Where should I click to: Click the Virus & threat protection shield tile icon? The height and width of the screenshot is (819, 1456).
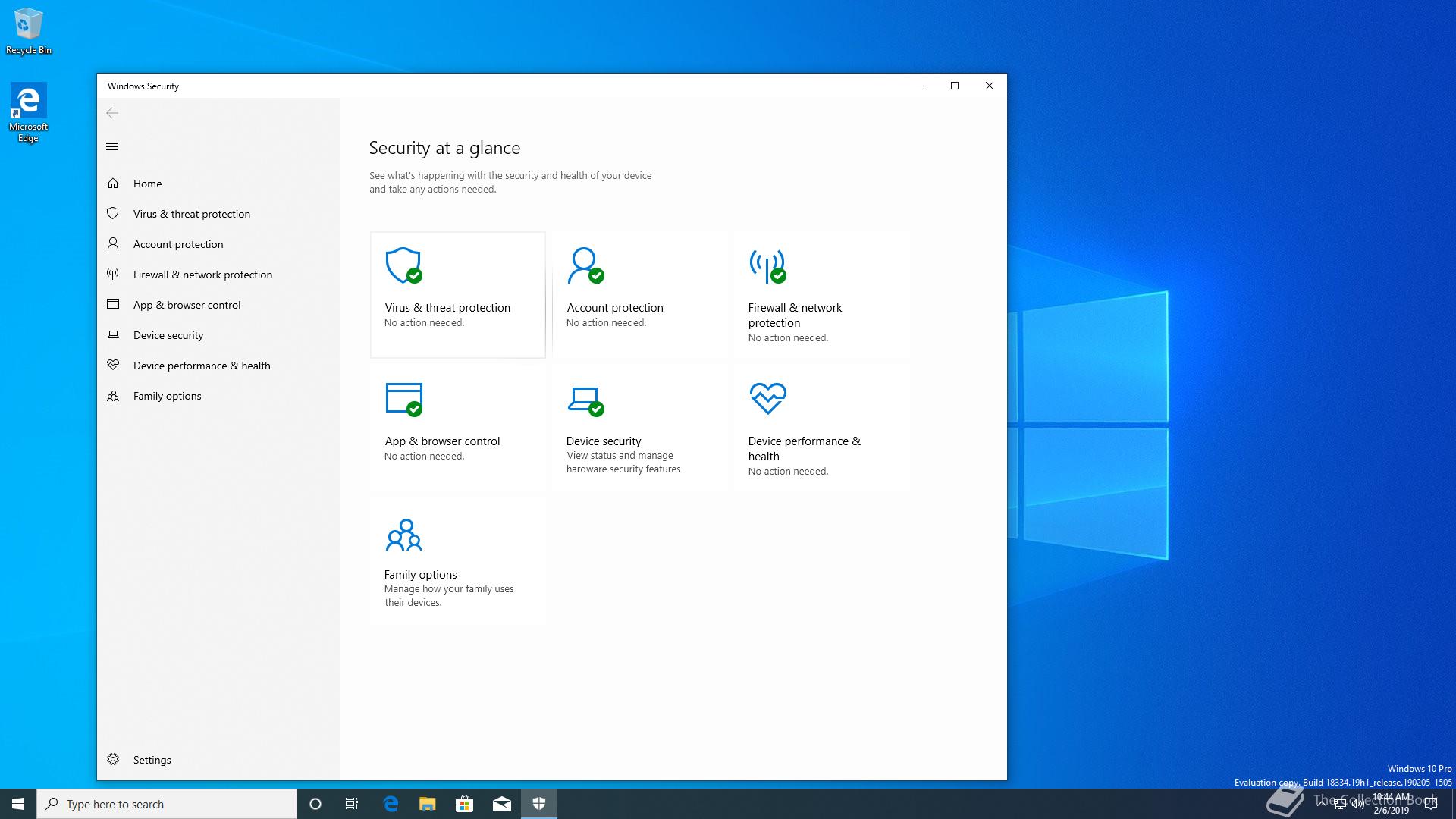click(403, 265)
